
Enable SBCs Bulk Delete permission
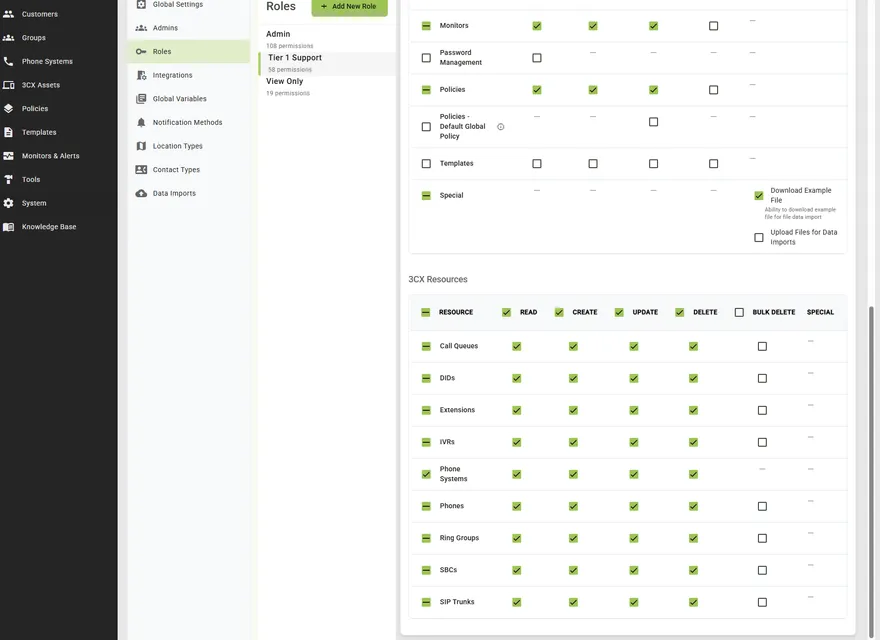pos(762,570)
